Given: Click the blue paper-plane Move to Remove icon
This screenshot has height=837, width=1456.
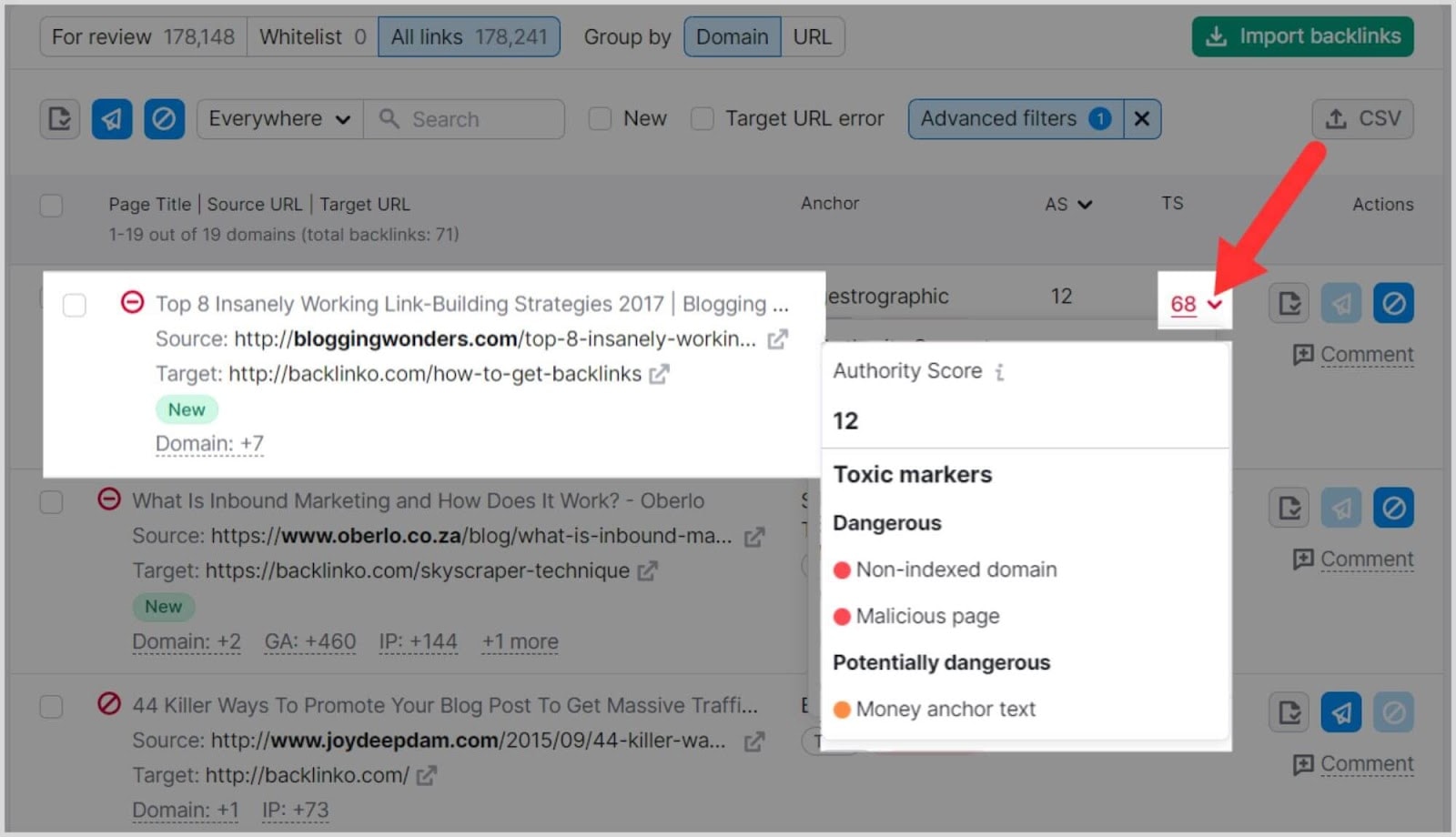Looking at the screenshot, I should coord(111,118).
